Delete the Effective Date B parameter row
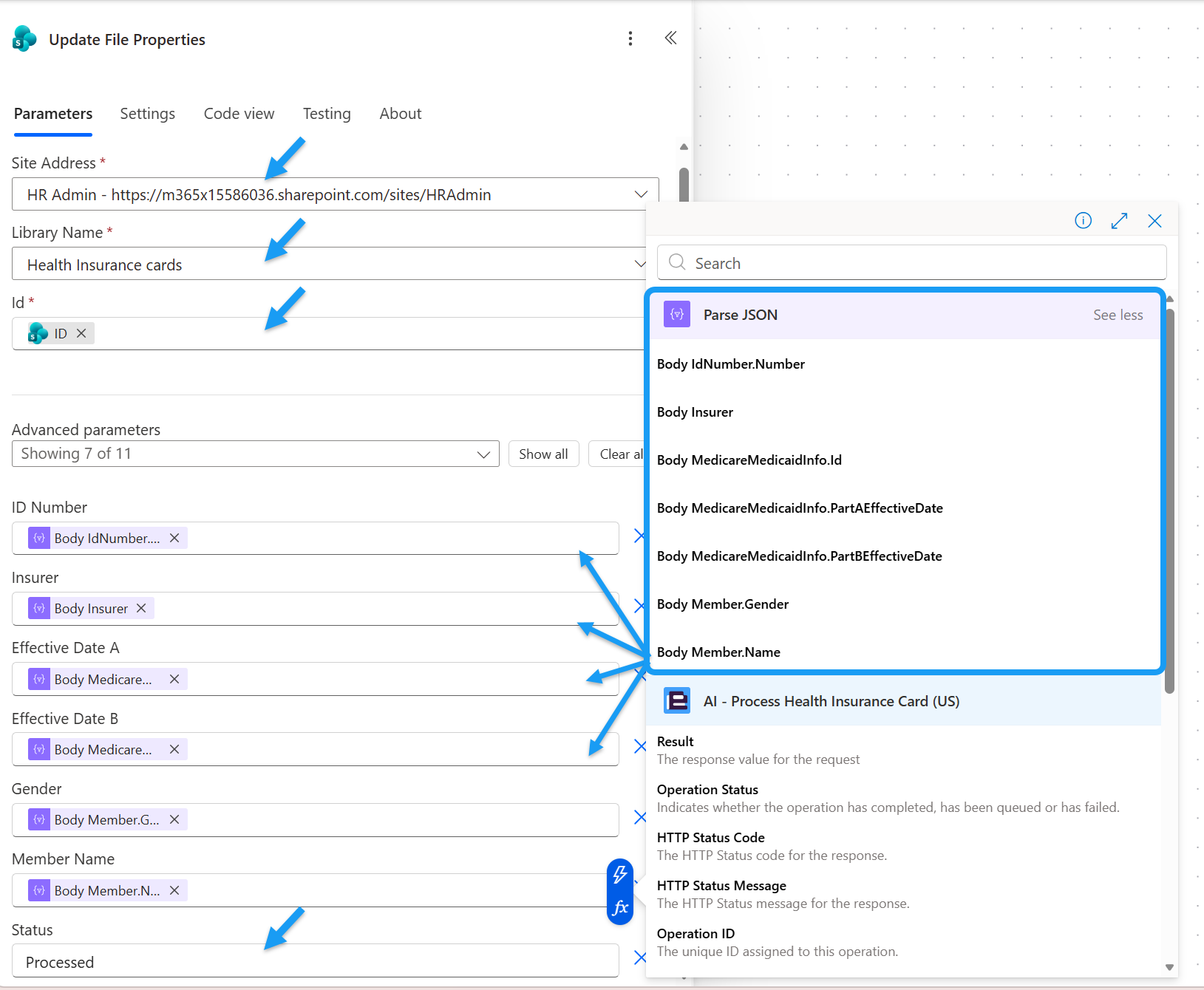 pyautogui.click(x=640, y=746)
